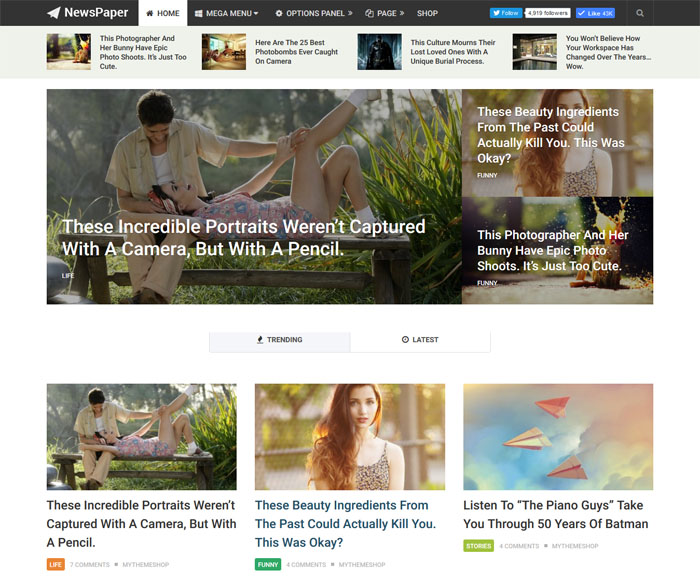Click the Twitter Follow button
The image size is (700, 584).
506,13
